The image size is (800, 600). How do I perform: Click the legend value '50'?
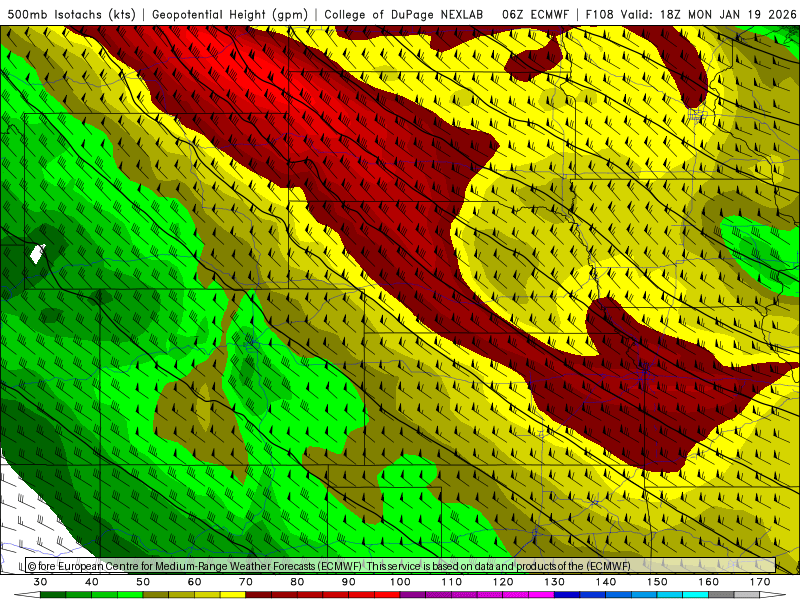[143, 582]
